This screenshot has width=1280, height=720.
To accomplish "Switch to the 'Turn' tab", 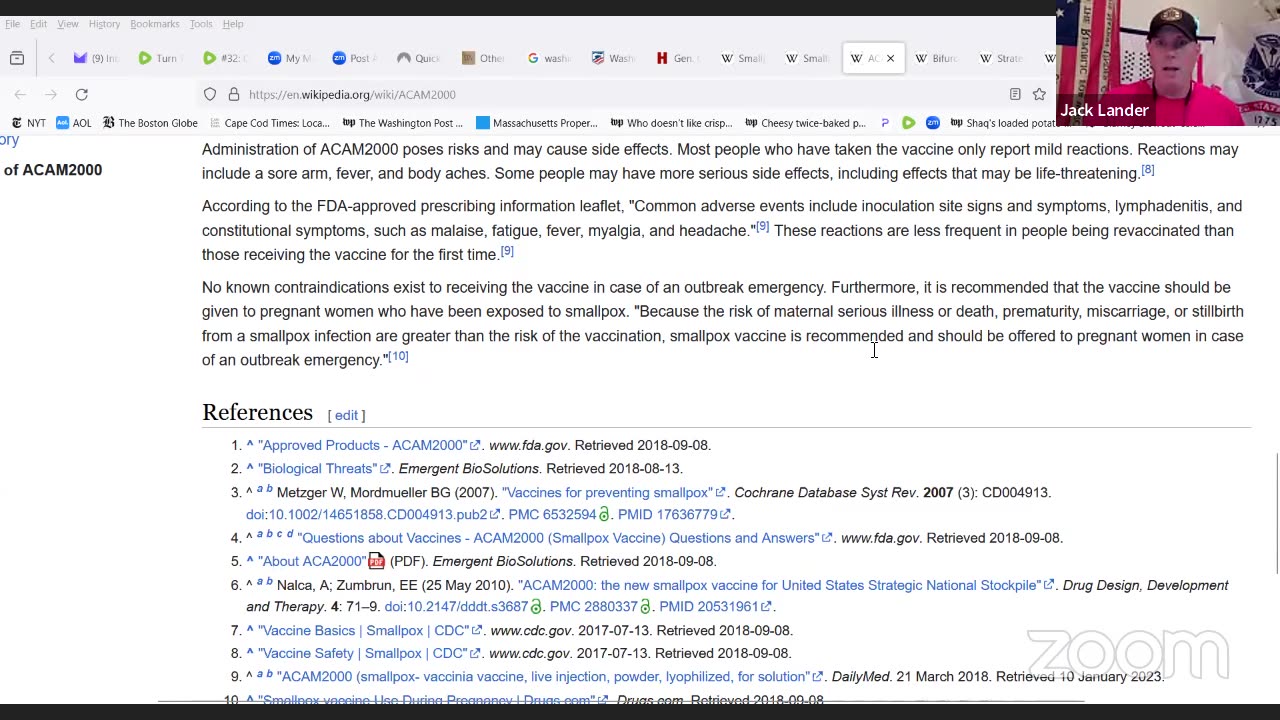I will pos(159,58).
